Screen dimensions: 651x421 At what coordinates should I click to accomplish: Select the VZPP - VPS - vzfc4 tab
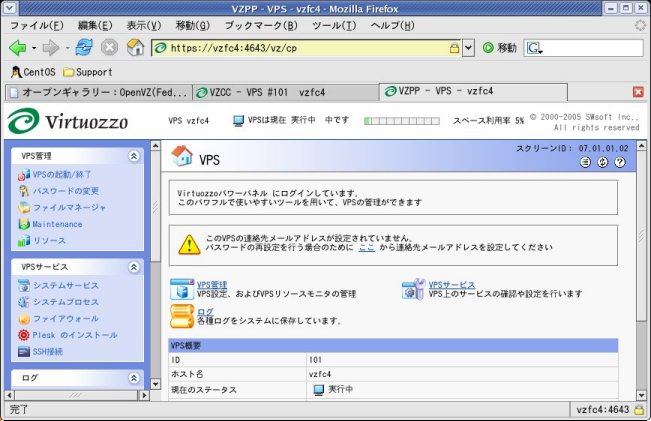click(x=473, y=91)
